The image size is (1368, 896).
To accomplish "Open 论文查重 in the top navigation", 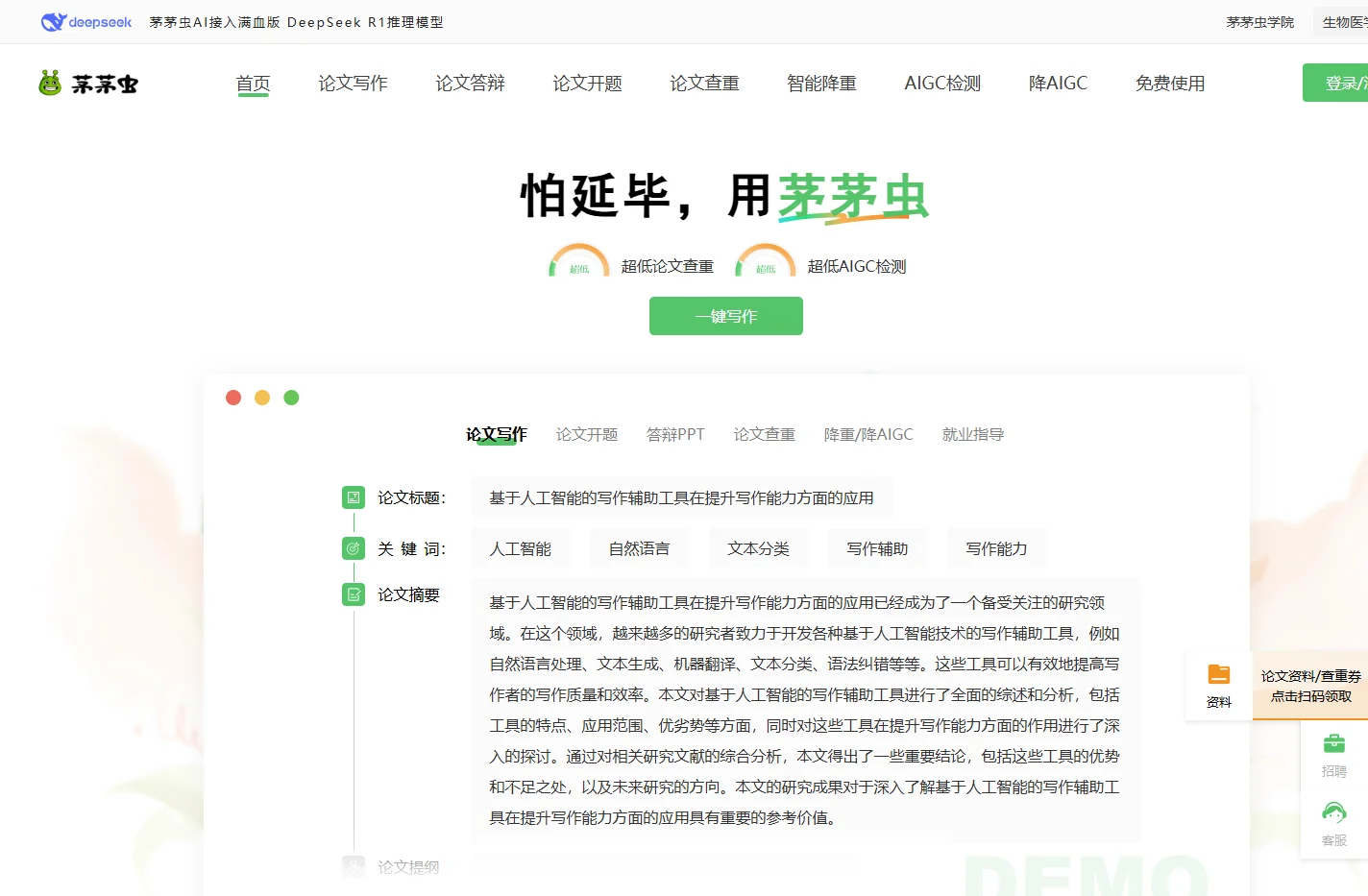I will coord(705,84).
